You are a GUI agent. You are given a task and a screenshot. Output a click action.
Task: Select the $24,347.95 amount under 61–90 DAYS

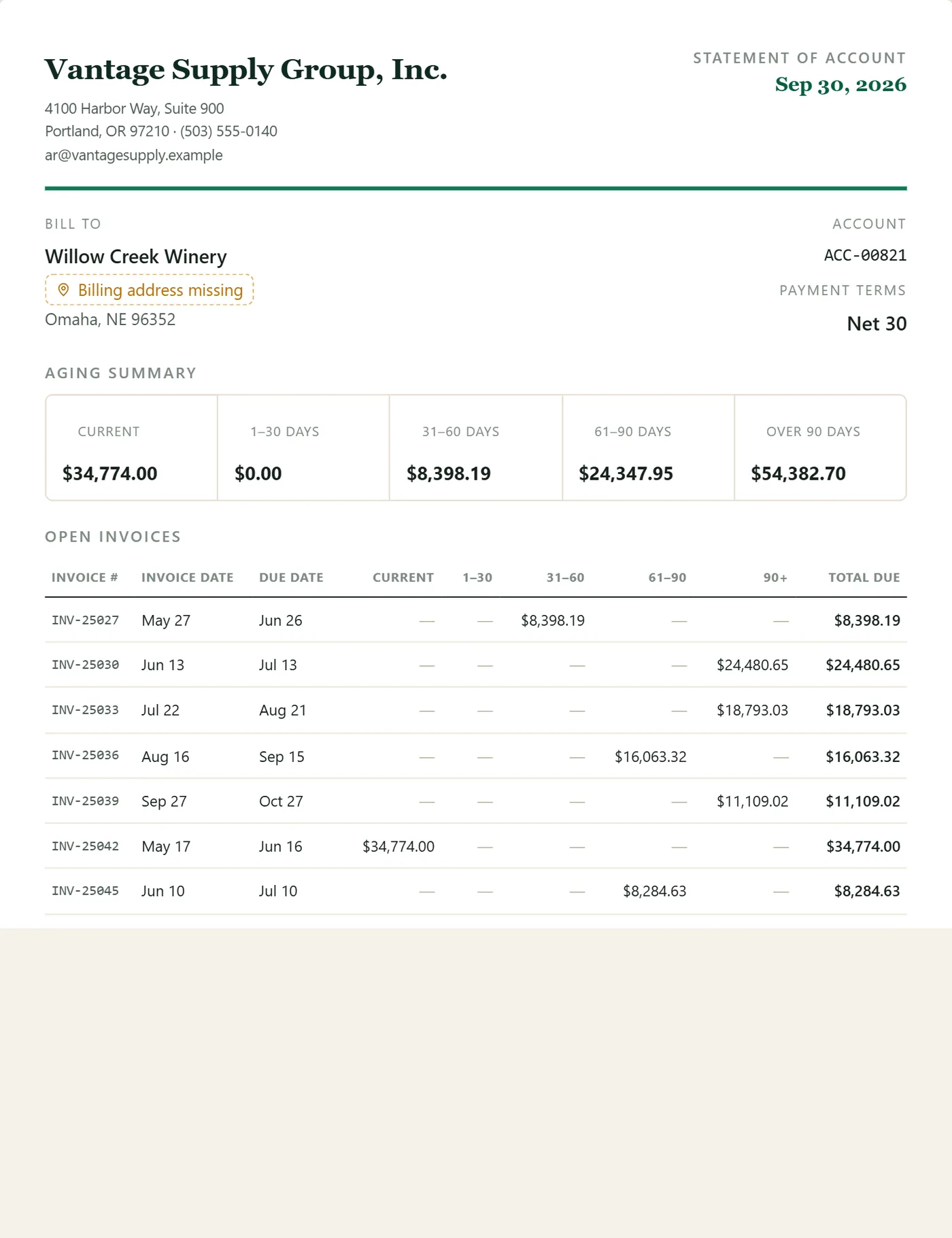pyautogui.click(x=626, y=473)
